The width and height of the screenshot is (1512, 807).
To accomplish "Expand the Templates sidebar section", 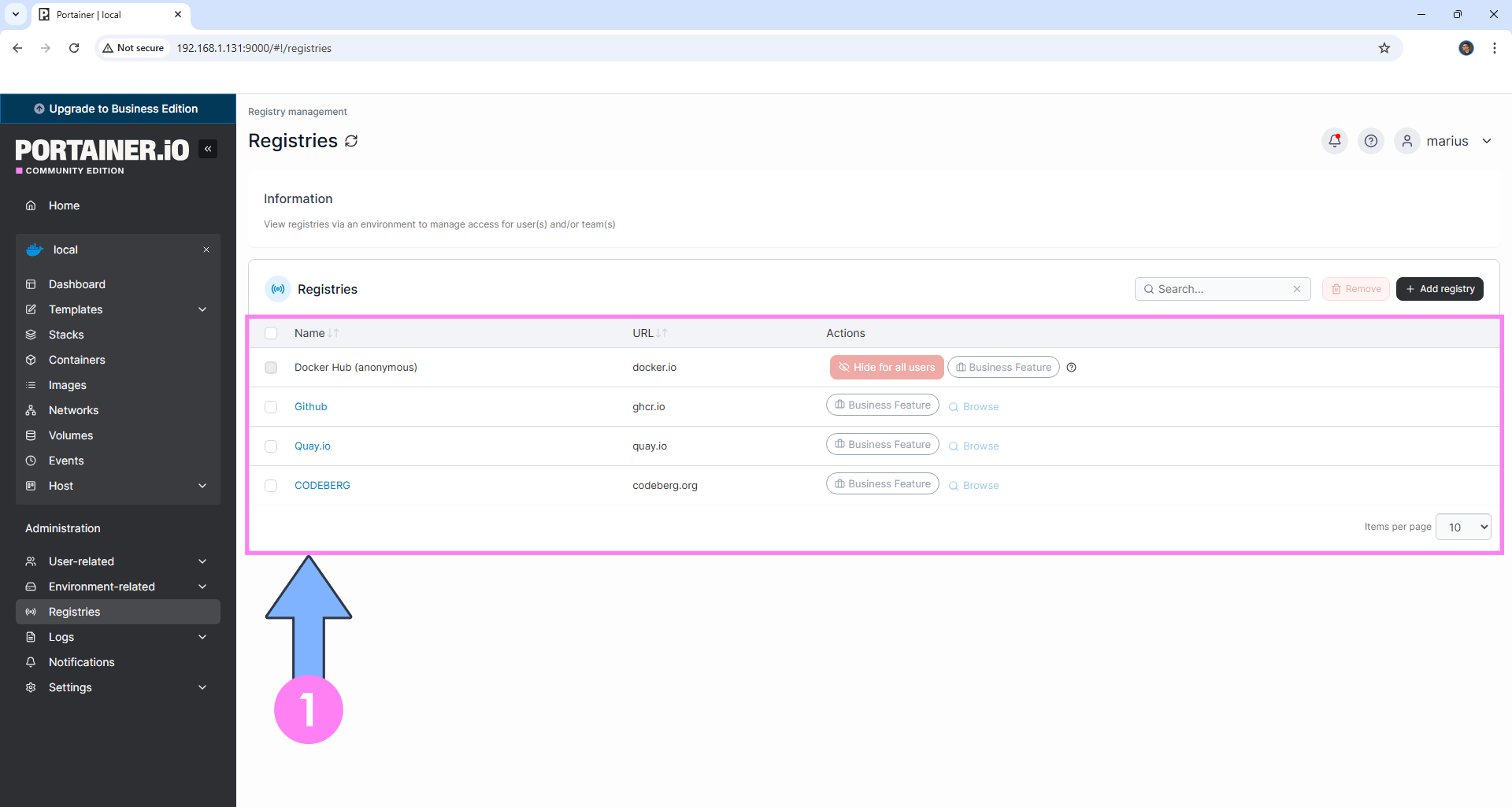I will pos(75,309).
